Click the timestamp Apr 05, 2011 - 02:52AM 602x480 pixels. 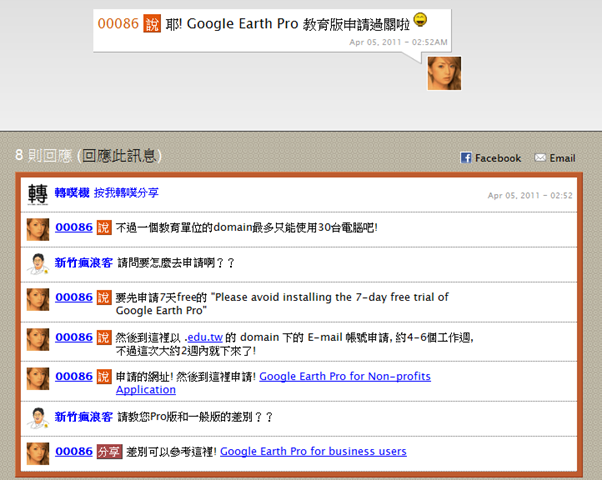pyautogui.click(x=398, y=42)
